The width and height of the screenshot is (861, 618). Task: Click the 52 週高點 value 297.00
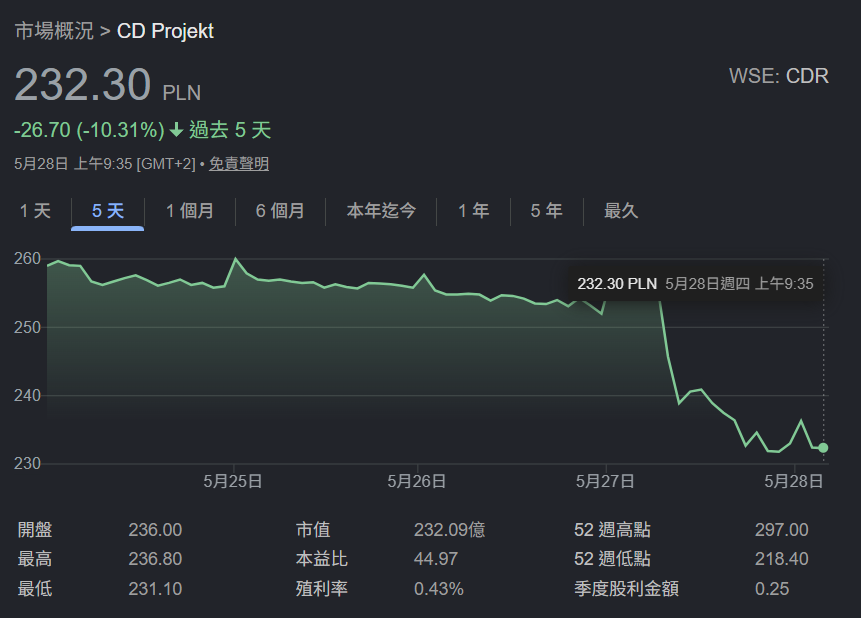781,530
